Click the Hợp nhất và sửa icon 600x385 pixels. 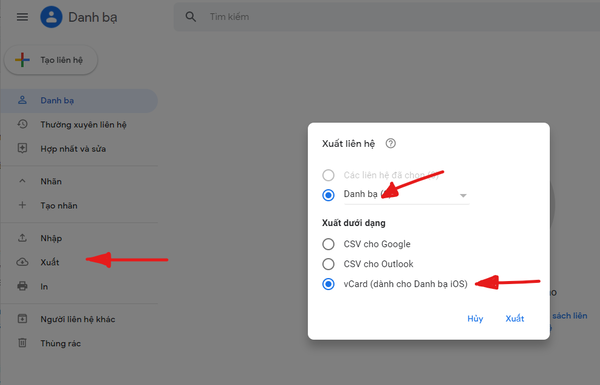pos(23,148)
